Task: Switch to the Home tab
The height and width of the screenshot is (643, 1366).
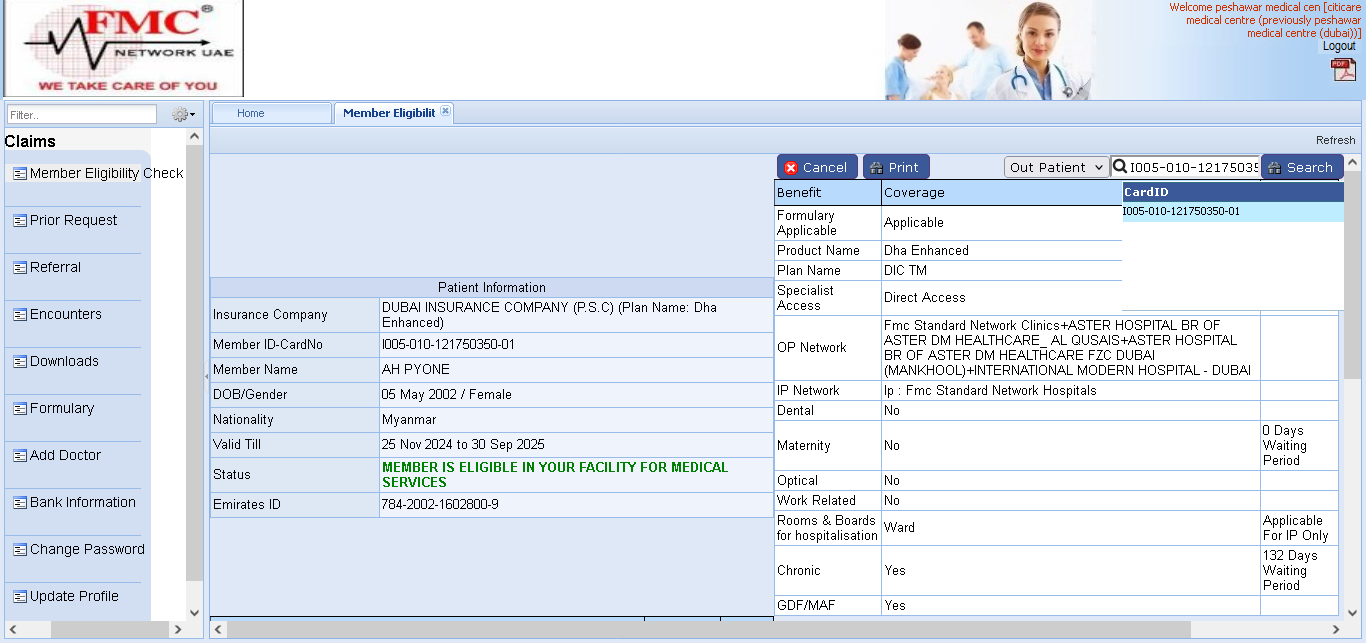Action: pyautogui.click(x=251, y=113)
